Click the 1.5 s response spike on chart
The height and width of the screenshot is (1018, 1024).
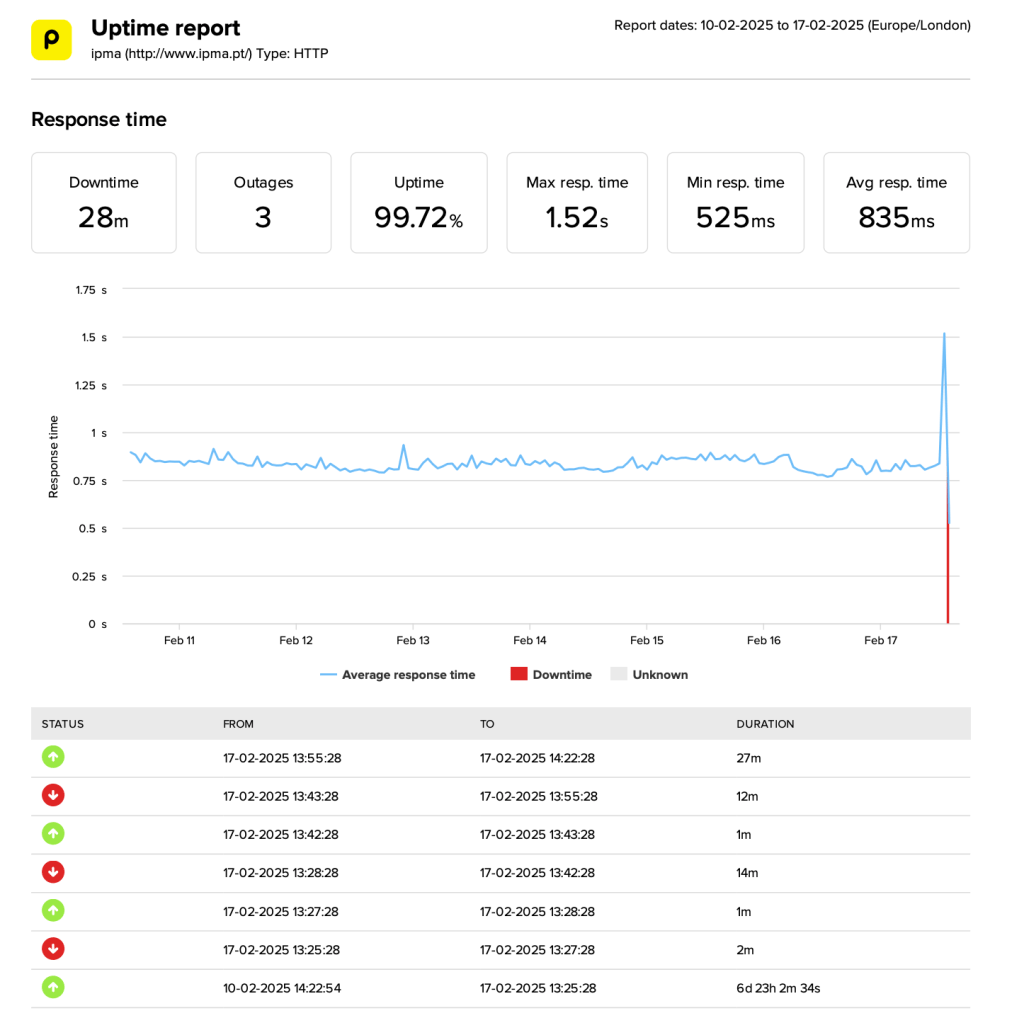(x=944, y=335)
